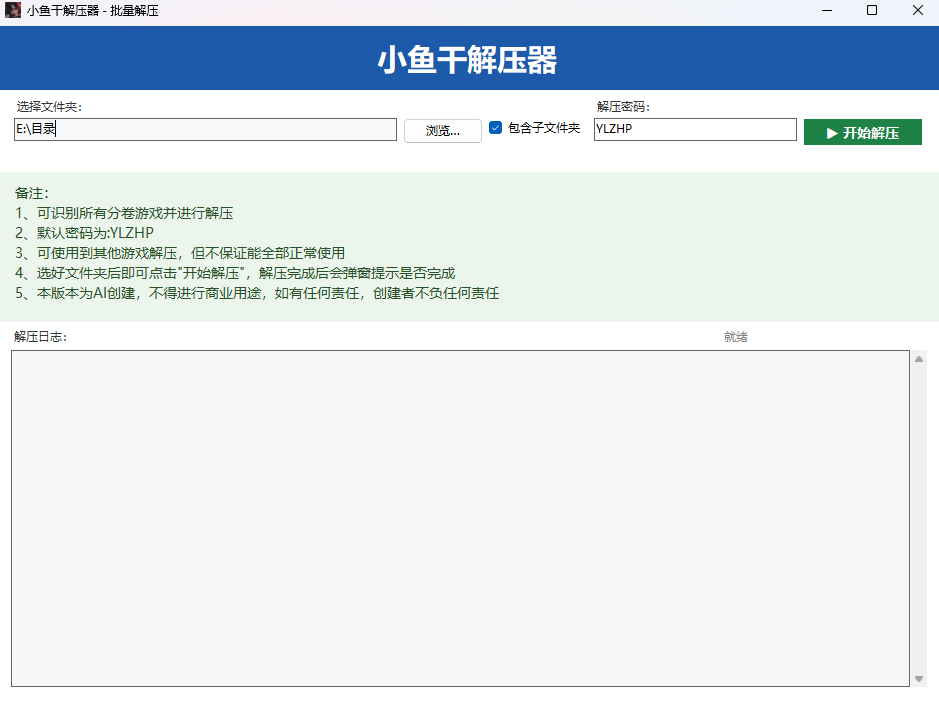This screenshot has width=939, height=705.
Task: Click the app icon in title bar
Action: point(13,10)
